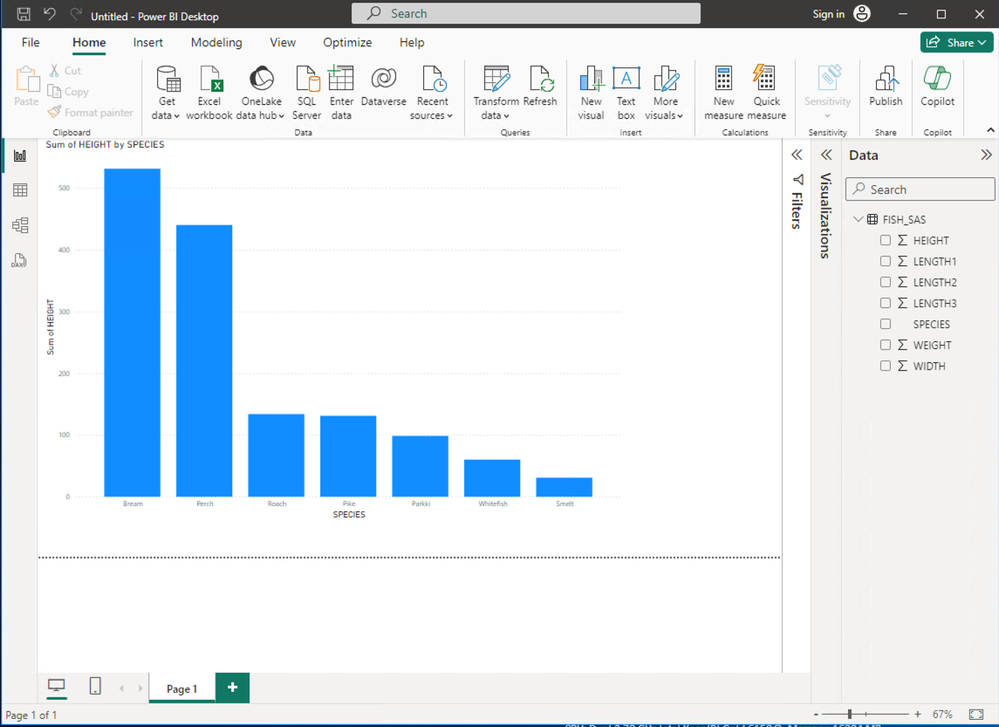Switch to the Modeling ribbon tab
Viewport: 999px width, 727px height.
point(217,42)
